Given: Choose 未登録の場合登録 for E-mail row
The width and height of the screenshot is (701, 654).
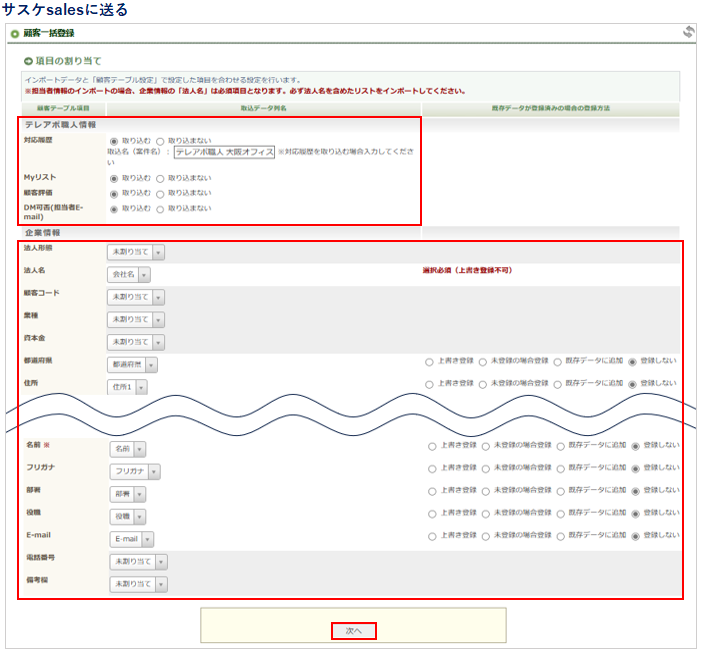Looking at the screenshot, I should [486, 536].
